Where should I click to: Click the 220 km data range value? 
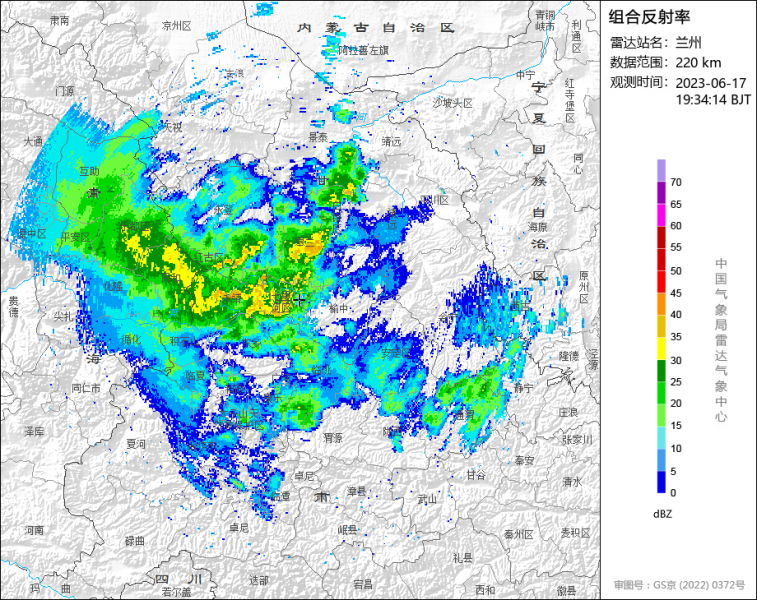(x=698, y=62)
